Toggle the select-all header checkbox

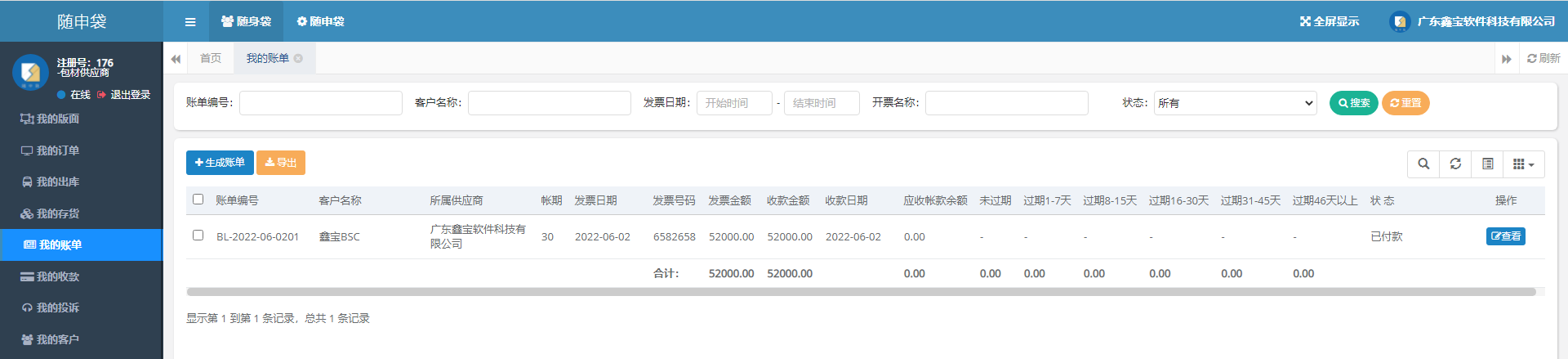pyautogui.click(x=198, y=199)
